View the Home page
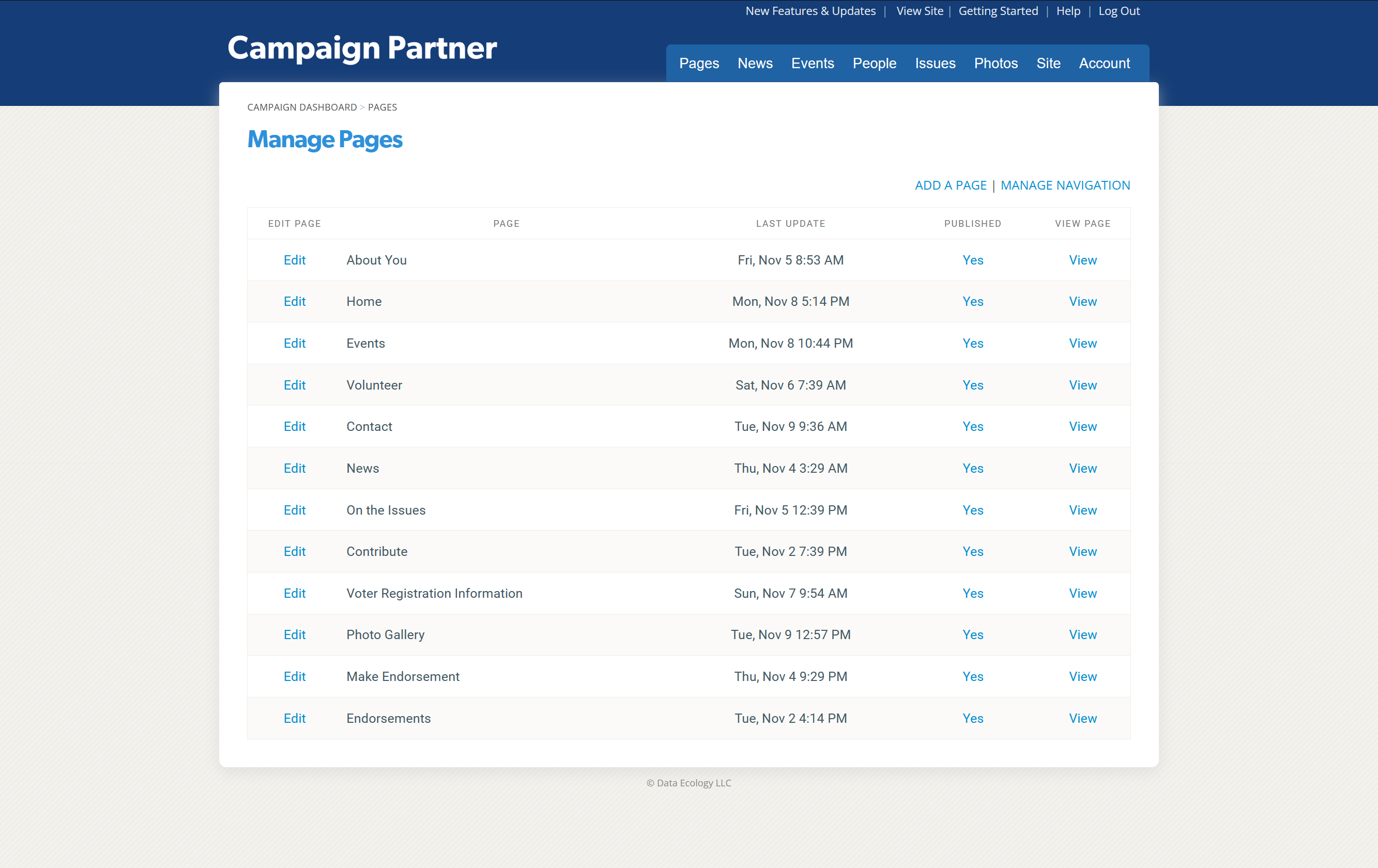 (1083, 302)
